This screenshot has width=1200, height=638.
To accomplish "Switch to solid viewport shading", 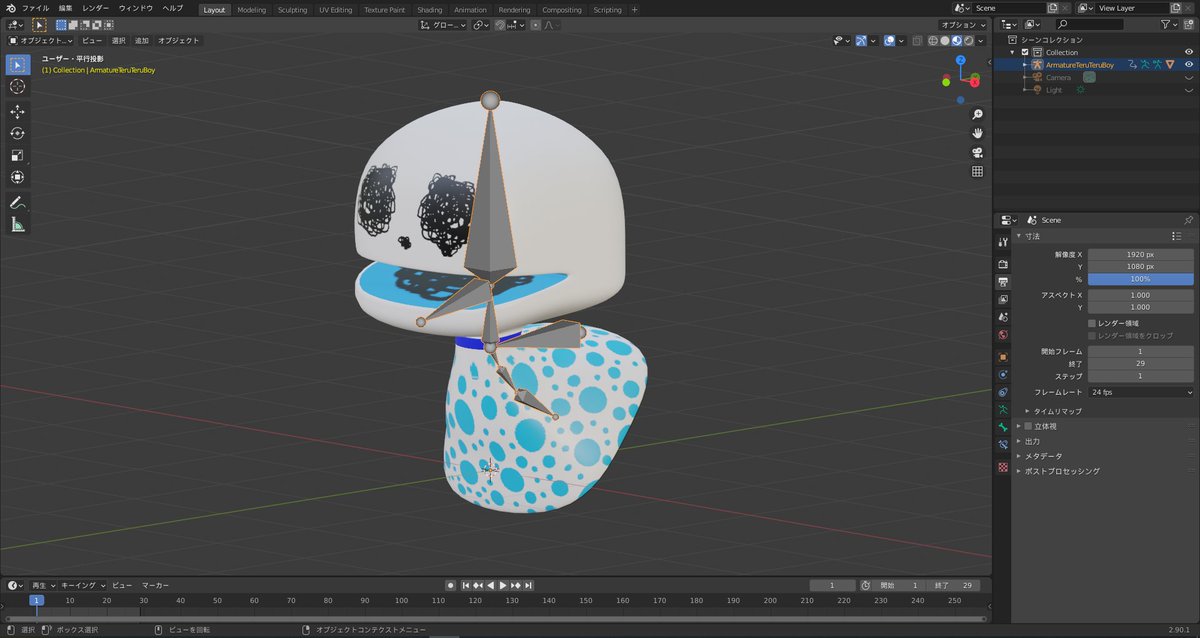I will pyautogui.click(x=945, y=41).
